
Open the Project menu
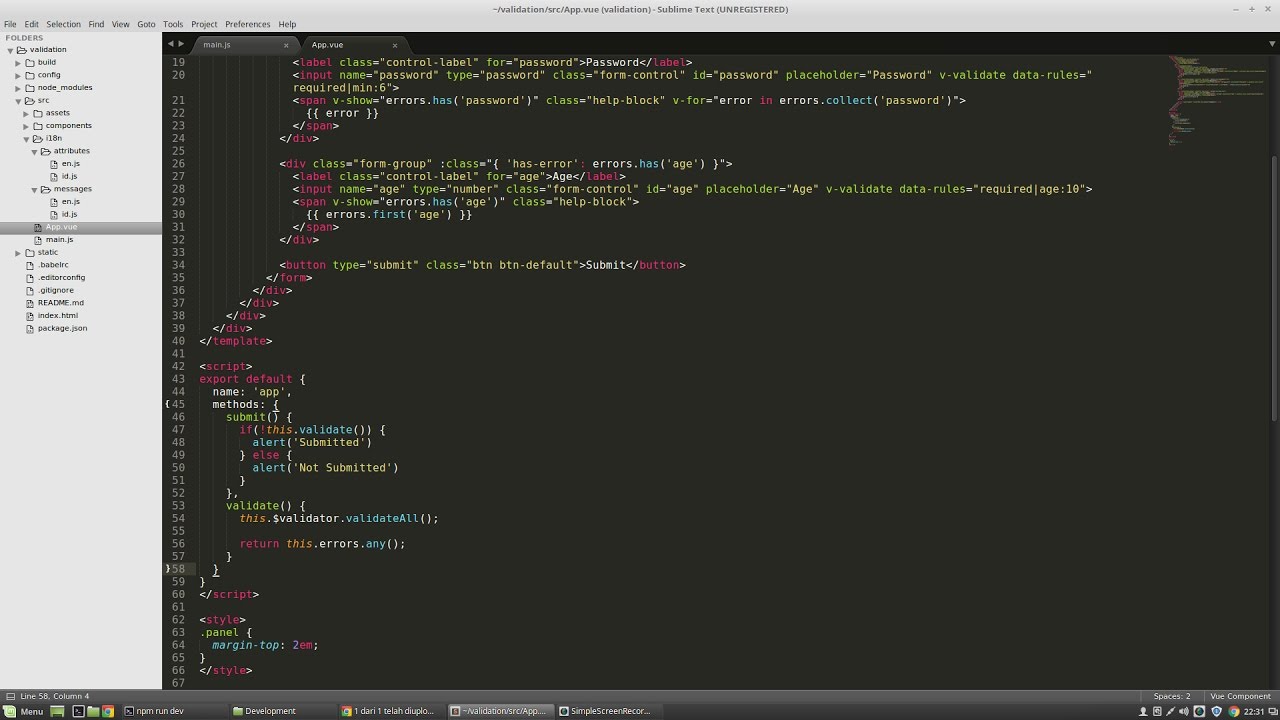pyautogui.click(x=204, y=24)
